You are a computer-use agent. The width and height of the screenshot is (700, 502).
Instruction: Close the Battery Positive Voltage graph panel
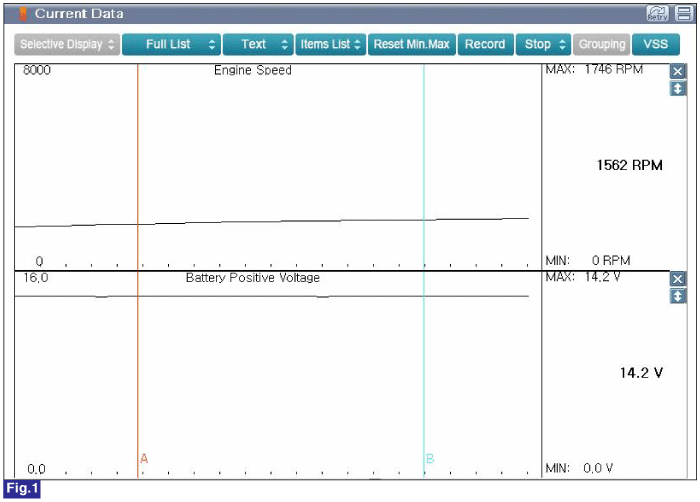[x=678, y=279]
